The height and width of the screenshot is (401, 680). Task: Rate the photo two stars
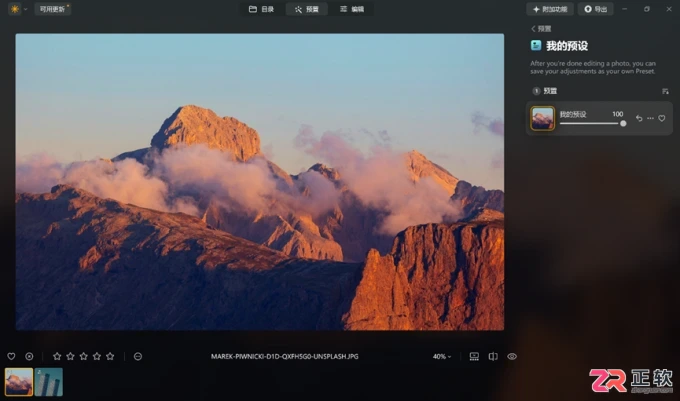click(70, 356)
